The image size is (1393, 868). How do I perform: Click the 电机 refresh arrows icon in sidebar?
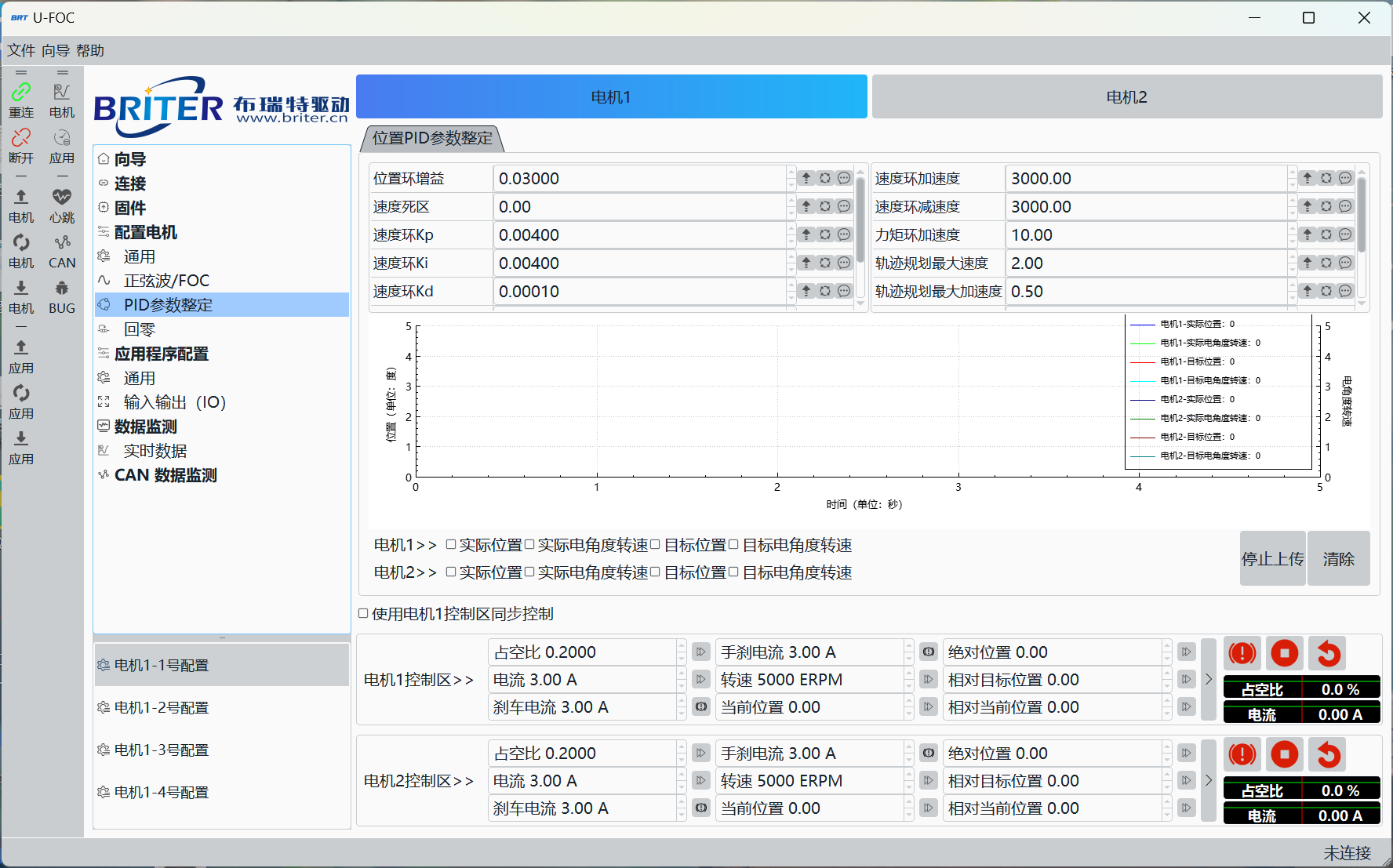21,242
